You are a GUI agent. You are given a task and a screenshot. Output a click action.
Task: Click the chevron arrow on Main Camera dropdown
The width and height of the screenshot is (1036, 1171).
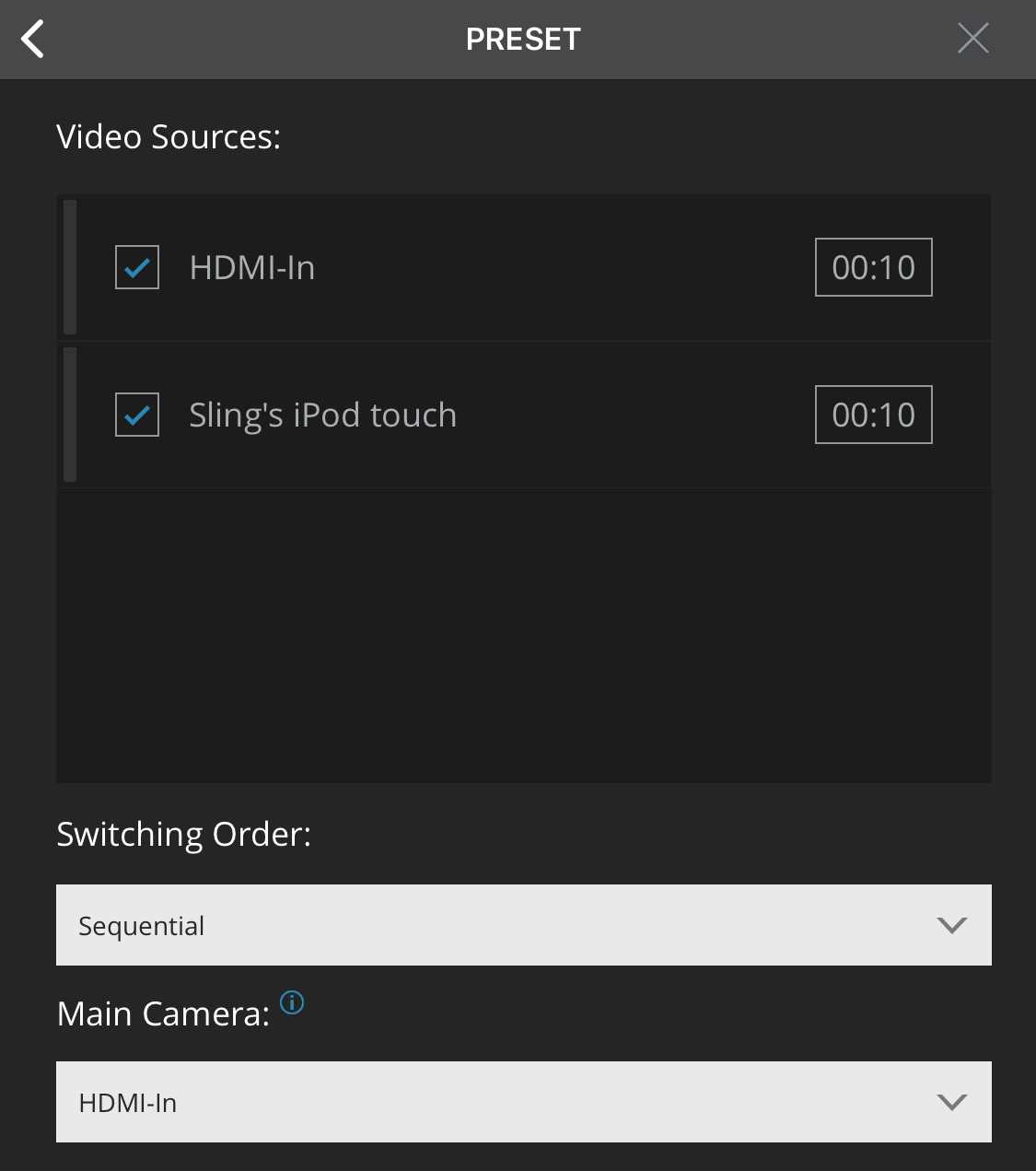(951, 1102)
